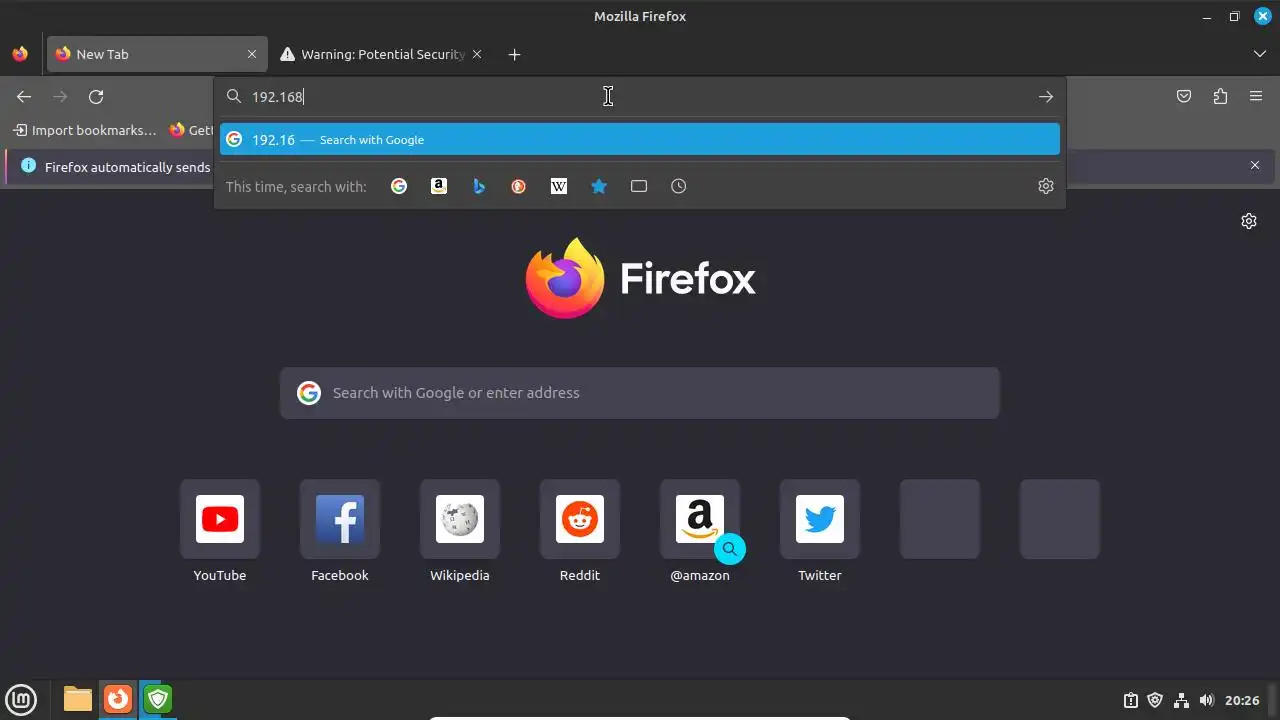This screenshot has height=720, width=1280.
Task: Open the Extensions panel
Action: [1220, 97]
